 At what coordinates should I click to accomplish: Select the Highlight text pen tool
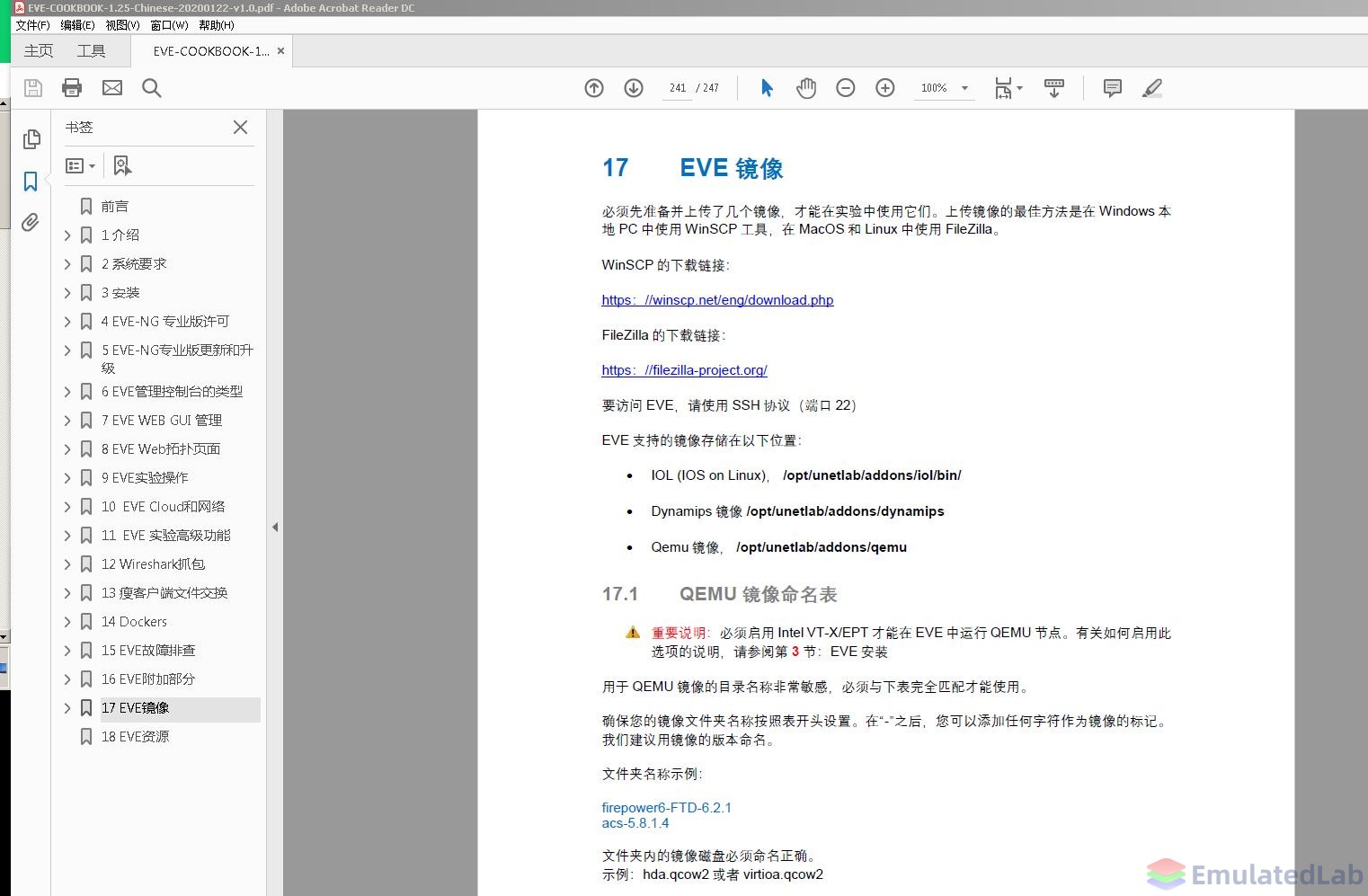(1152, 88)
